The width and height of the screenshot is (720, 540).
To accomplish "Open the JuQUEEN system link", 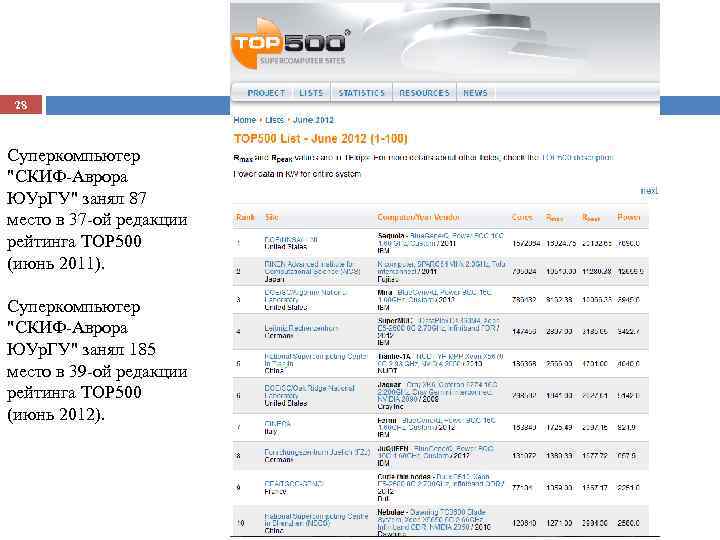I will click(435, 452).
